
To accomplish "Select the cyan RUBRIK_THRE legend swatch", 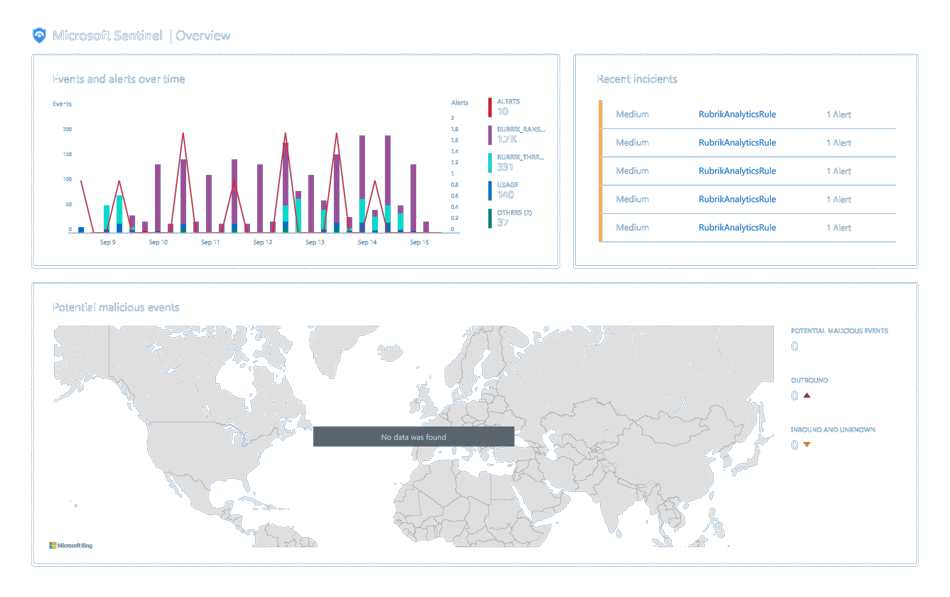I will [x=490, y=163].
